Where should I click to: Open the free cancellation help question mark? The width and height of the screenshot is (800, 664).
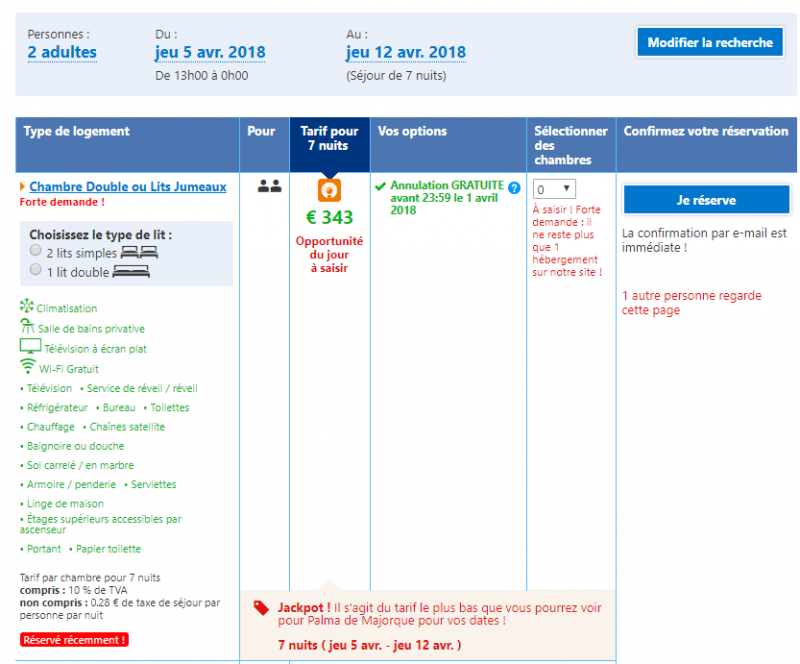(x=514, y=188)
